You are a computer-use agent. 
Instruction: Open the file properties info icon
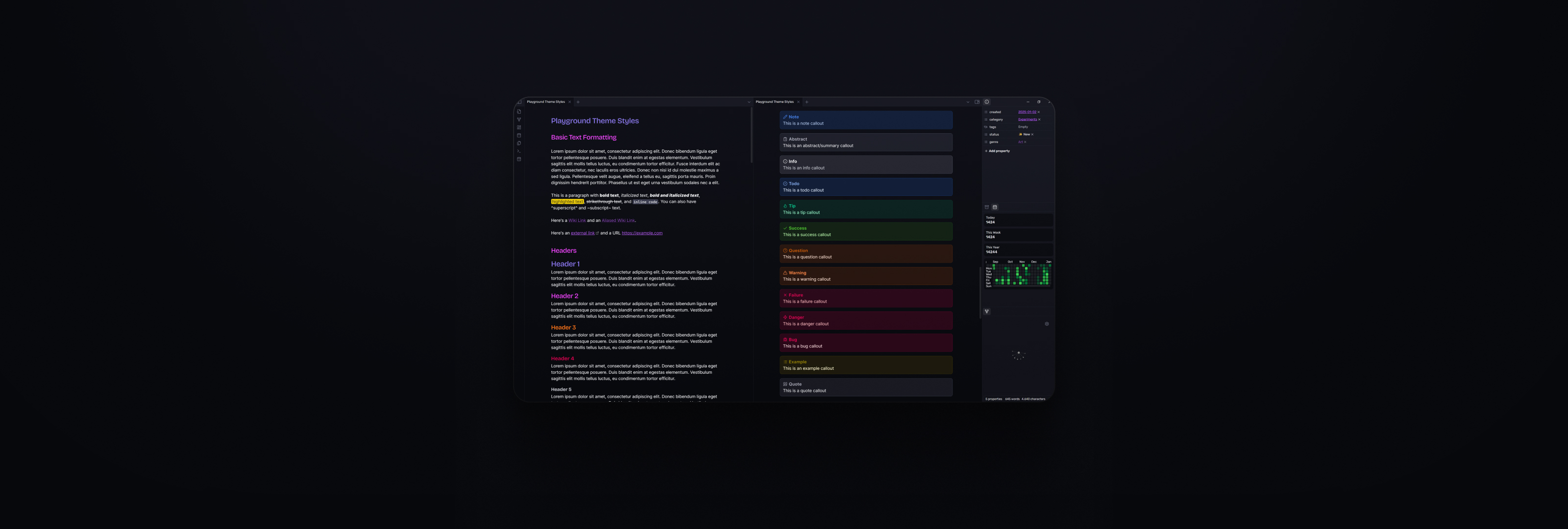coord(987,102)
